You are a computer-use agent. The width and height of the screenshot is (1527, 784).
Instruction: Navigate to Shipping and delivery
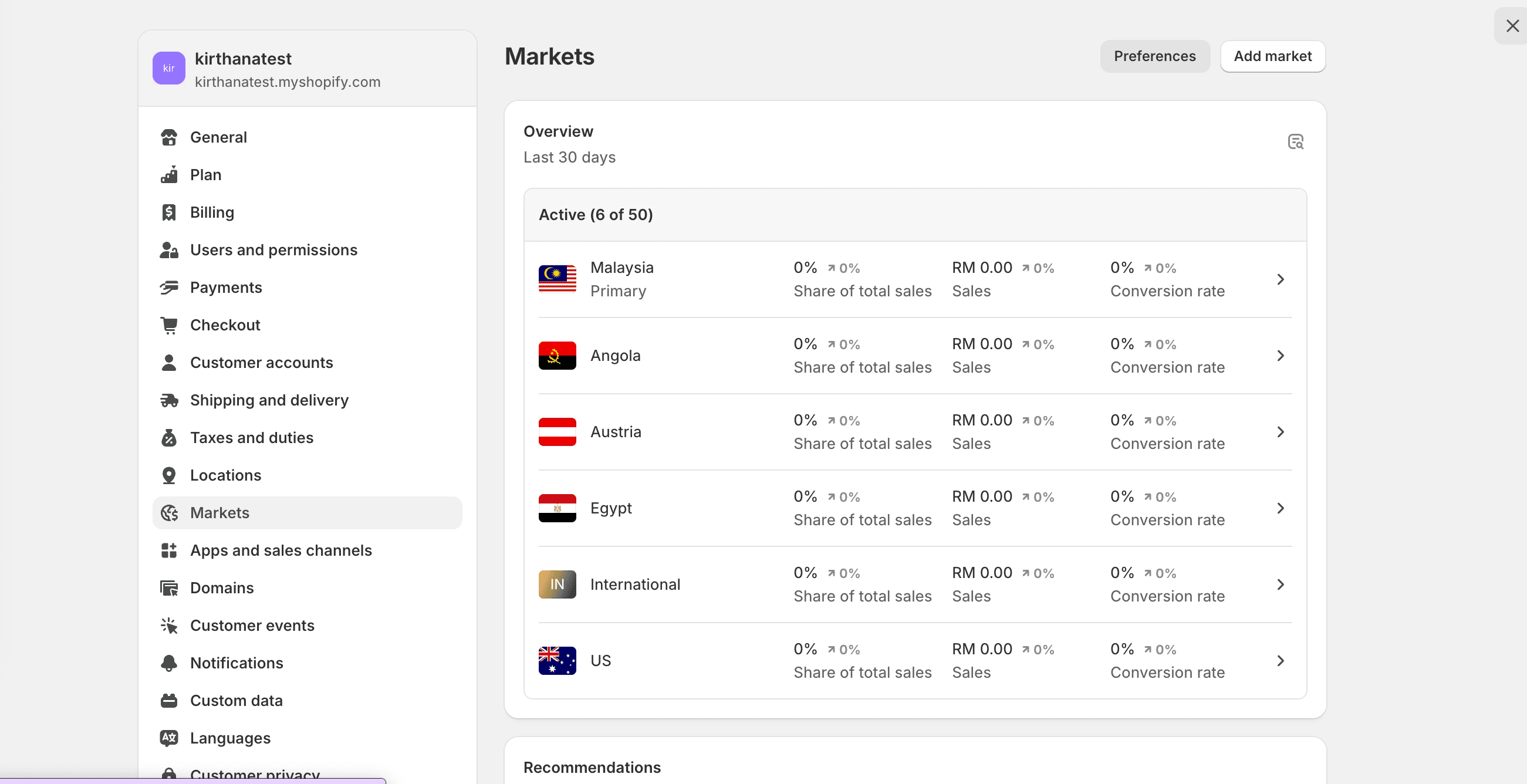click(307, 400)
